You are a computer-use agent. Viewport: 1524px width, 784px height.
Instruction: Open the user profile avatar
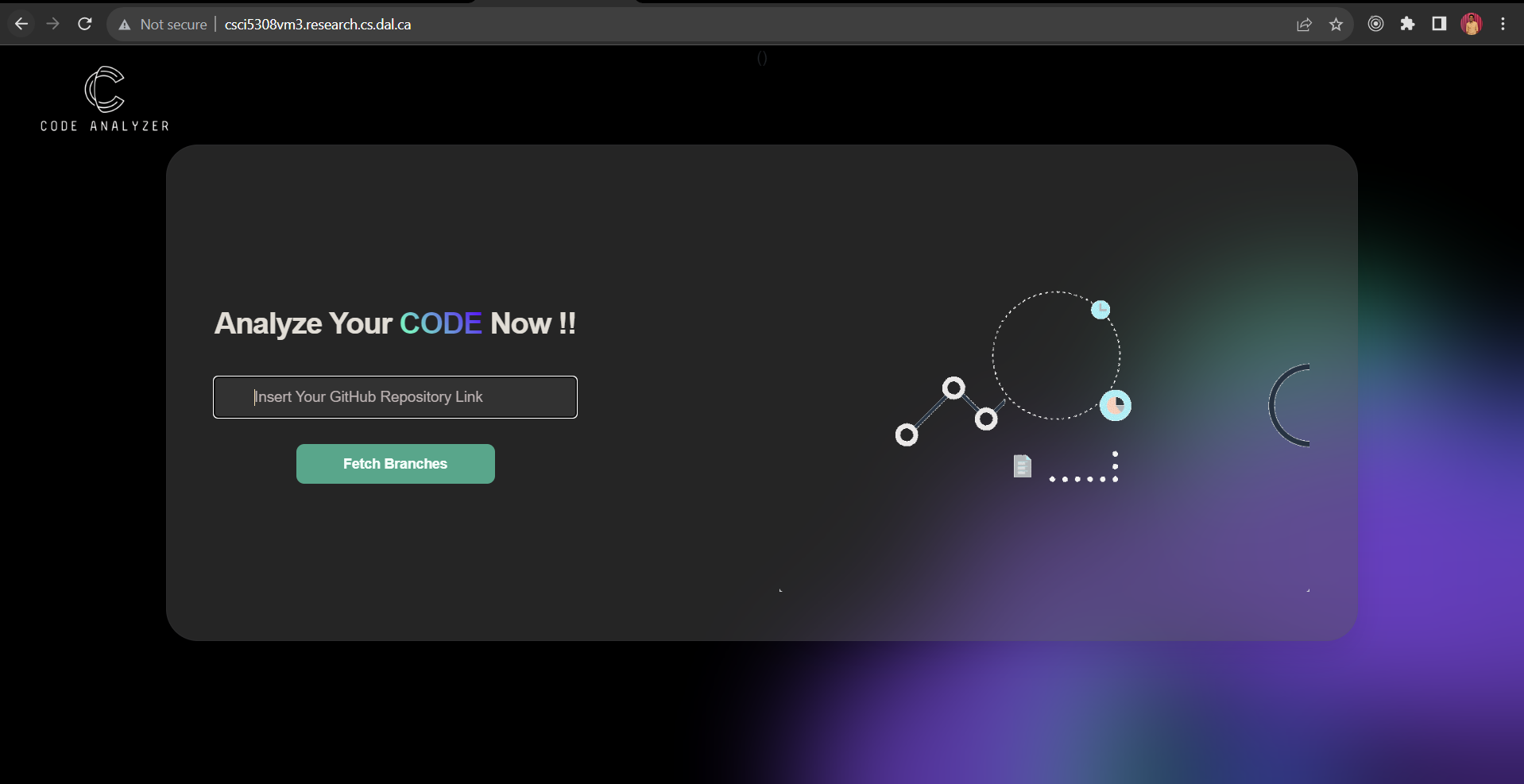[x=1471, y=24]
